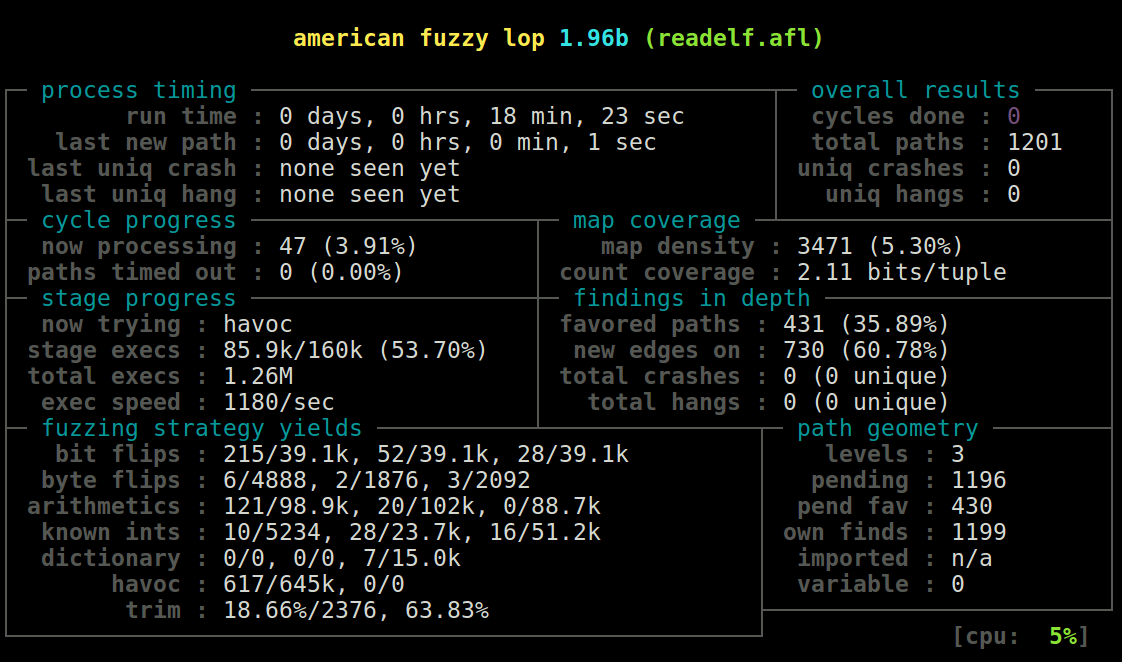The image size is (1122, 662).
Task: Click byte flips yields '6/4888, 2/1876, 3/2092'
Action: [x=376, y=481]
